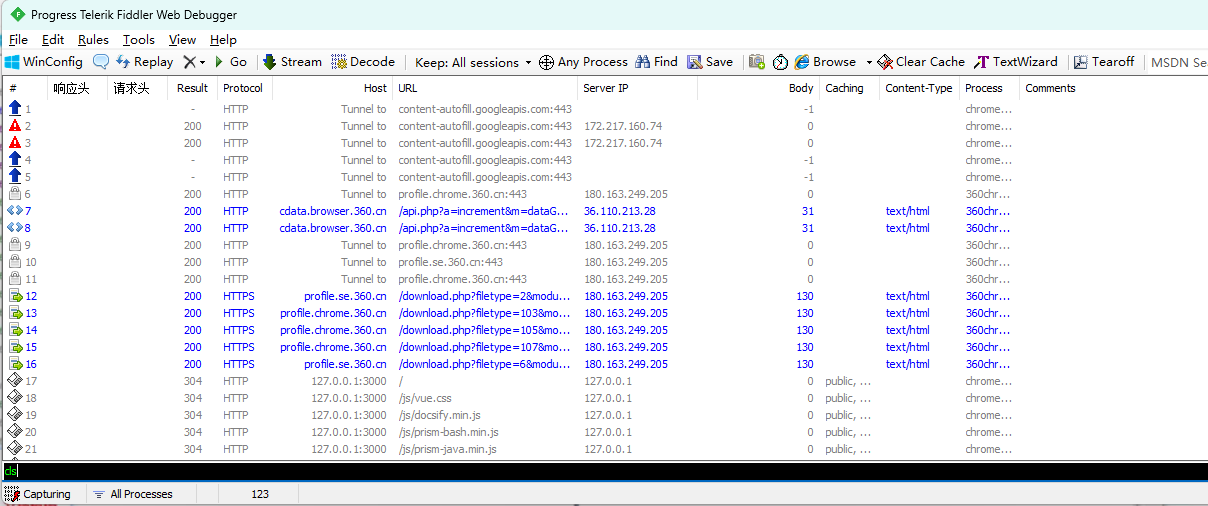Click the QuickExec command input box
This screenshot has width=1208, height=506.
tap(604, 471)
